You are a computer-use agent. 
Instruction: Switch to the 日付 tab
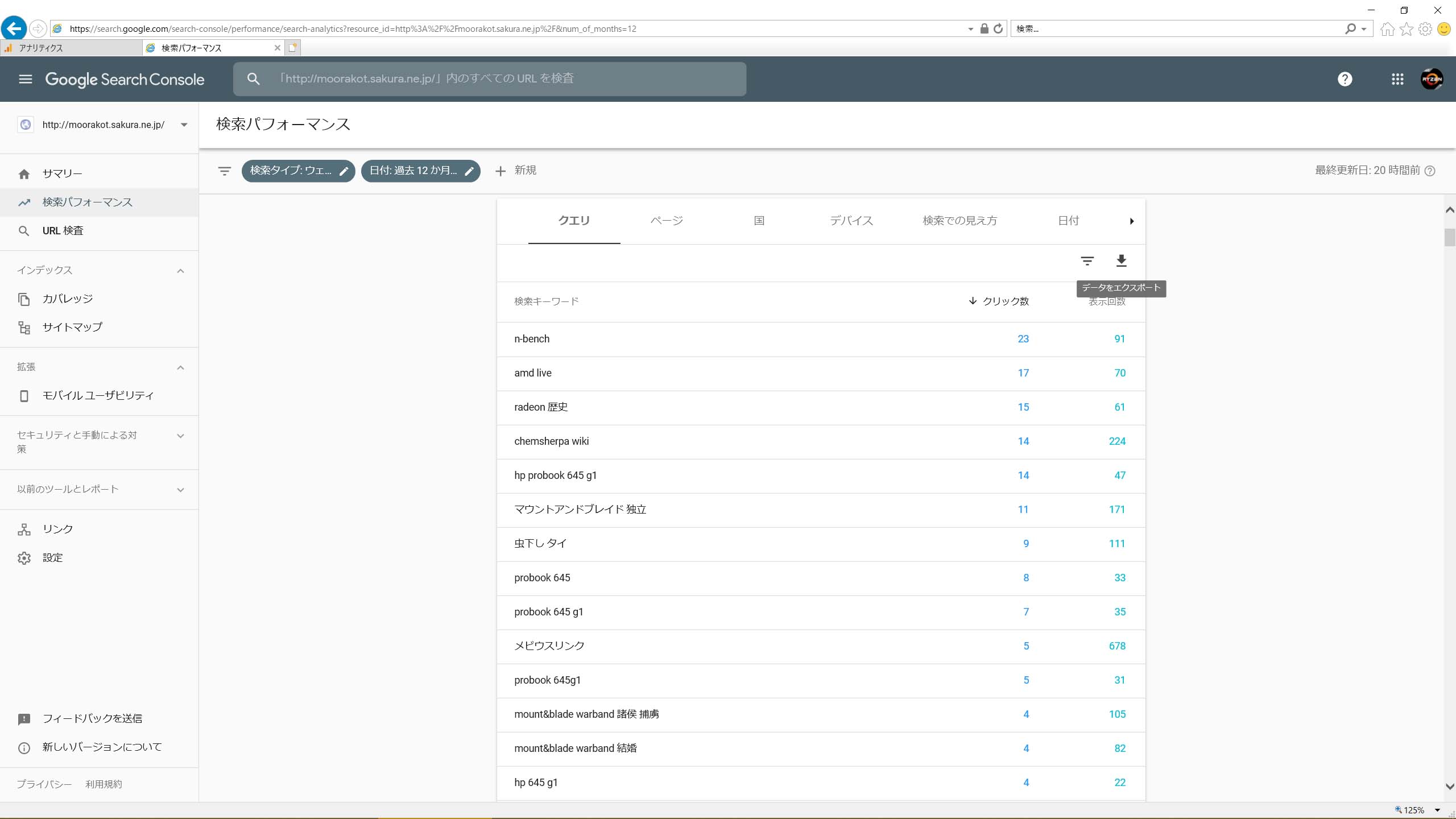pos(1069,221)
